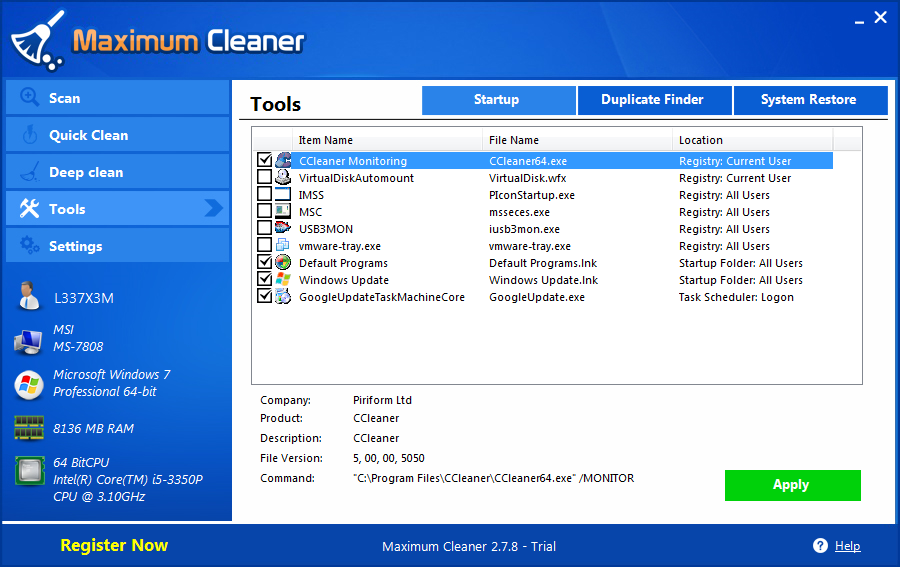Click the 8136 MB RAM text
900x567 pixels.
click(94, 429)
